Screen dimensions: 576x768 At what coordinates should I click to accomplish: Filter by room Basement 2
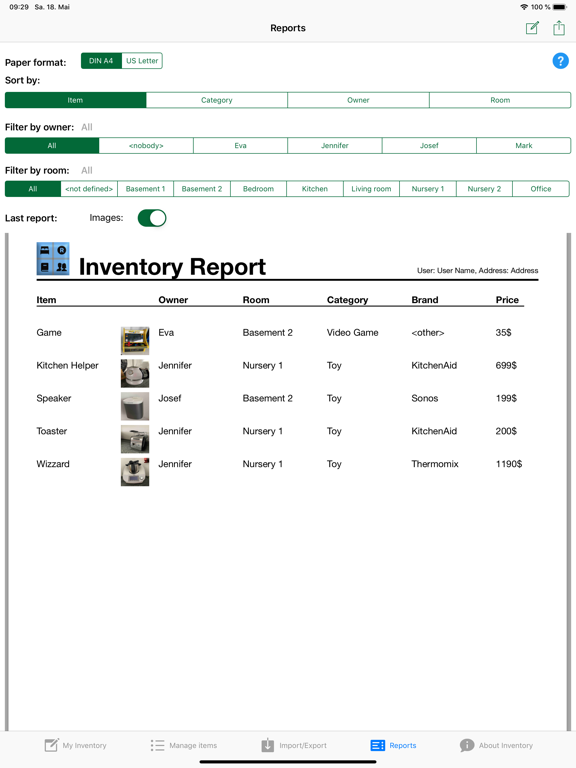(x=202, y=189)
